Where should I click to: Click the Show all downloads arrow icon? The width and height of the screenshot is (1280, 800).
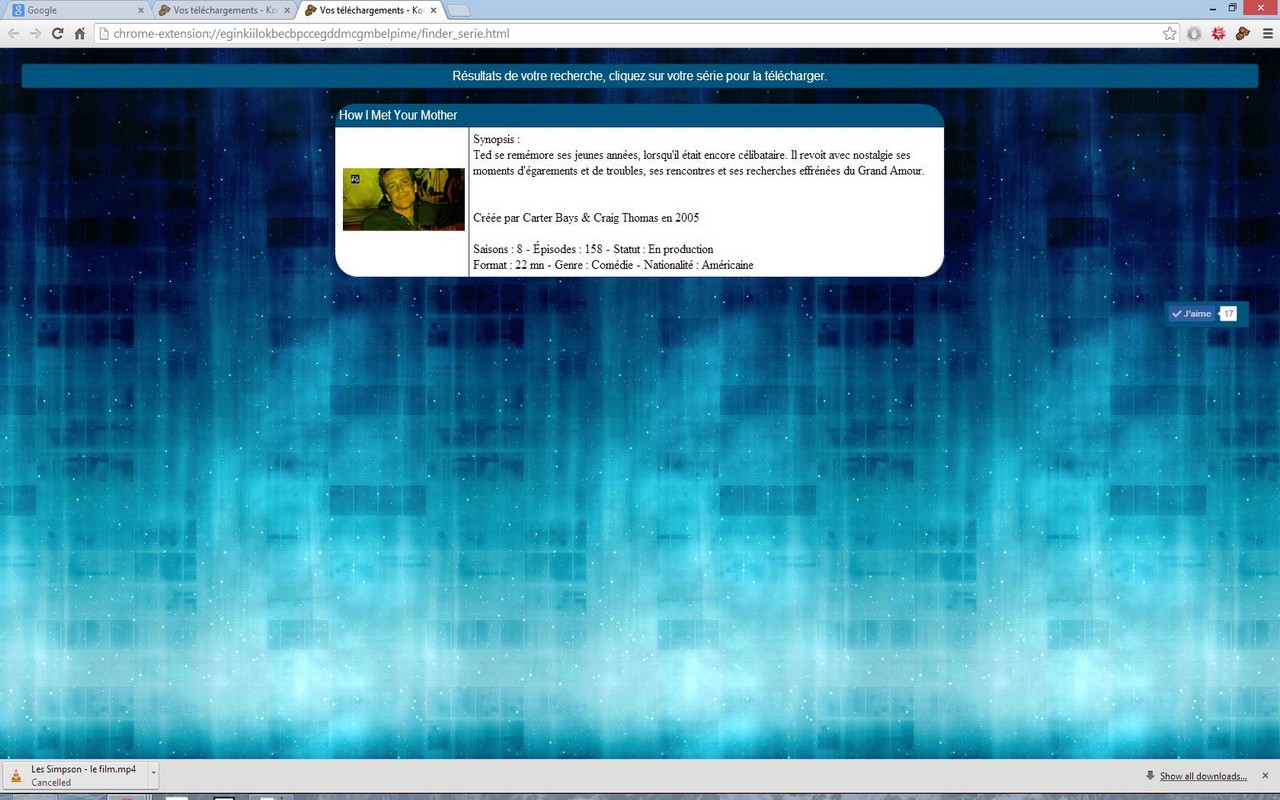(x=1151, y=776)
